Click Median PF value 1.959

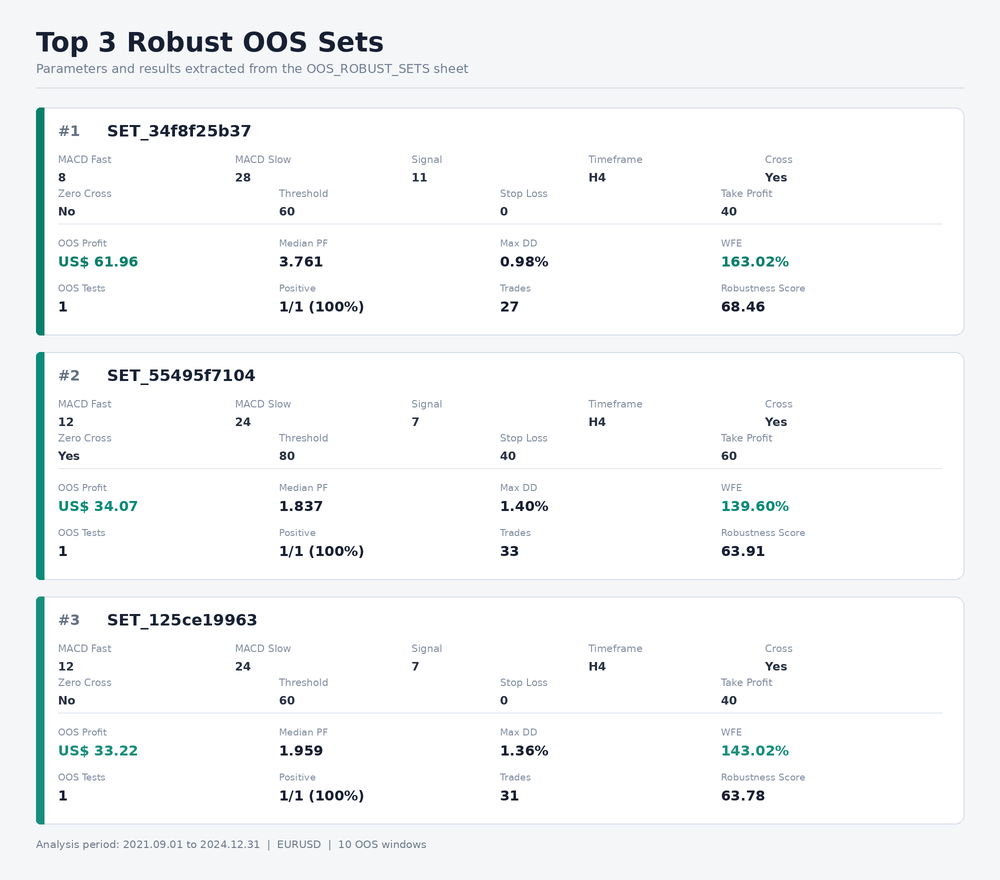(x=301, y=751)
